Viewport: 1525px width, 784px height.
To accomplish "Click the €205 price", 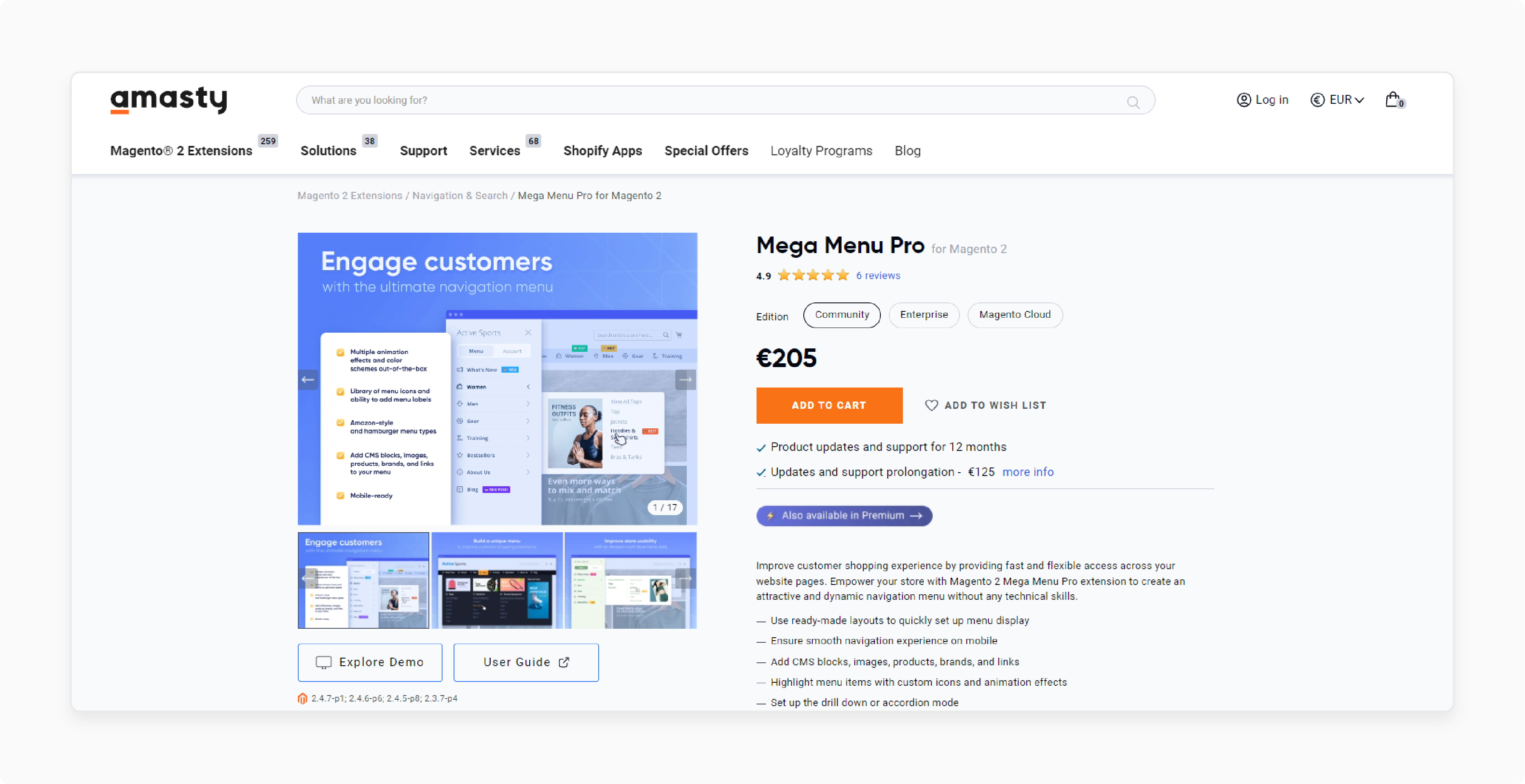I will coord(786,358).
